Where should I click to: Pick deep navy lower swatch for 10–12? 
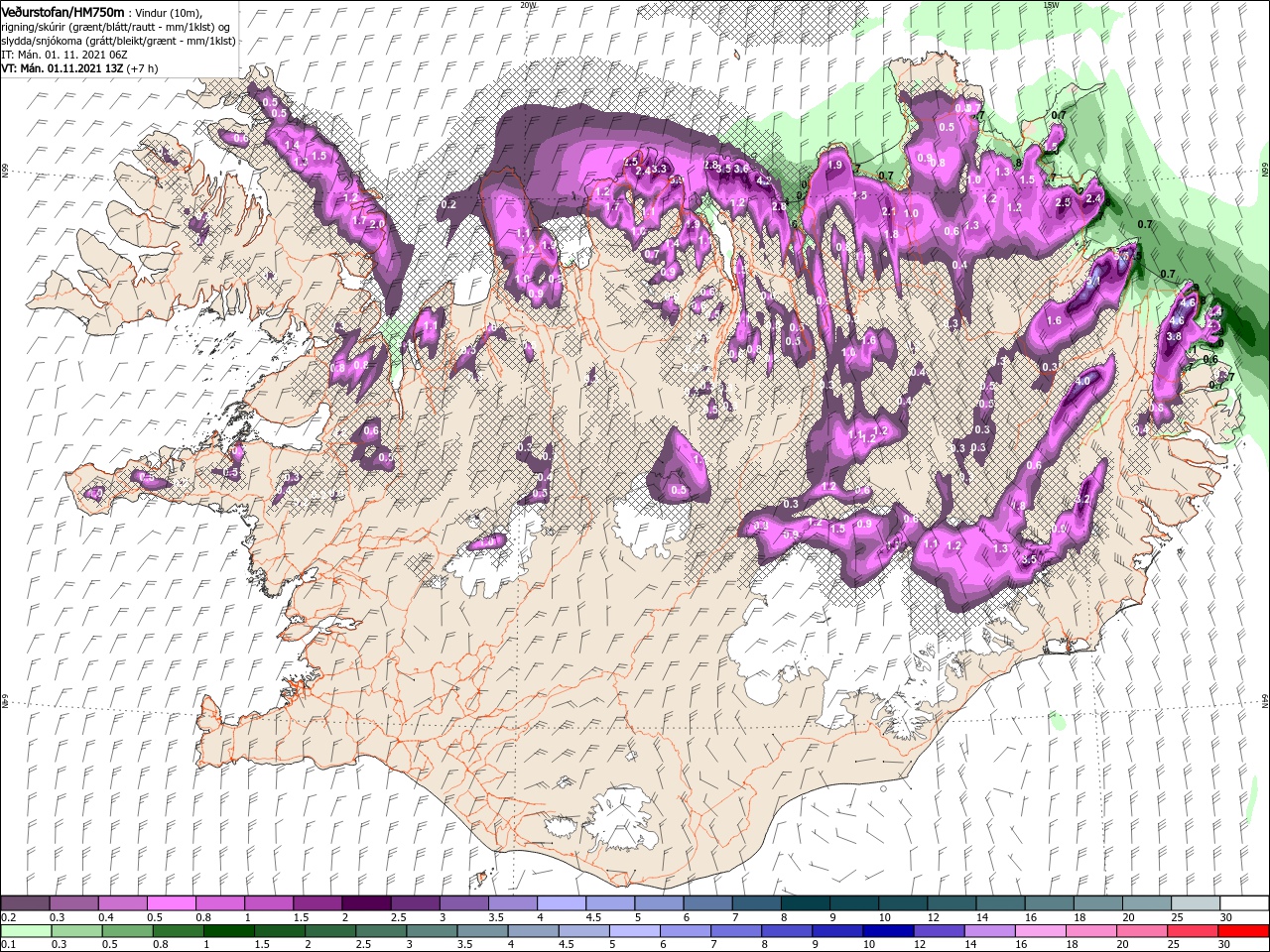pyautogui.click(x=888, y=931)
